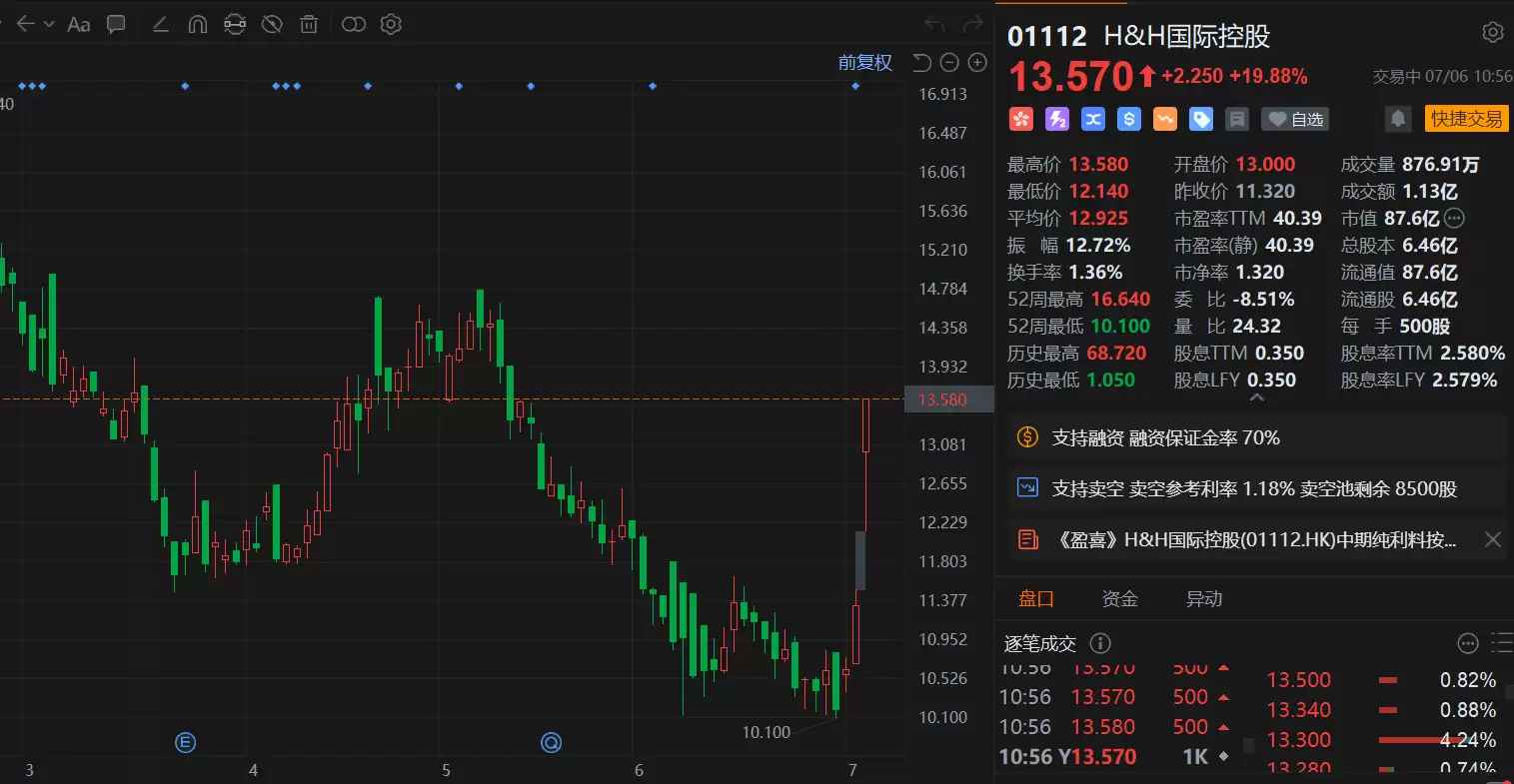The height and width of the screenshot is (784, 1514).
Task: Click the blue price tag badge
Action: pyautogui.click(x=1201, y=120)
